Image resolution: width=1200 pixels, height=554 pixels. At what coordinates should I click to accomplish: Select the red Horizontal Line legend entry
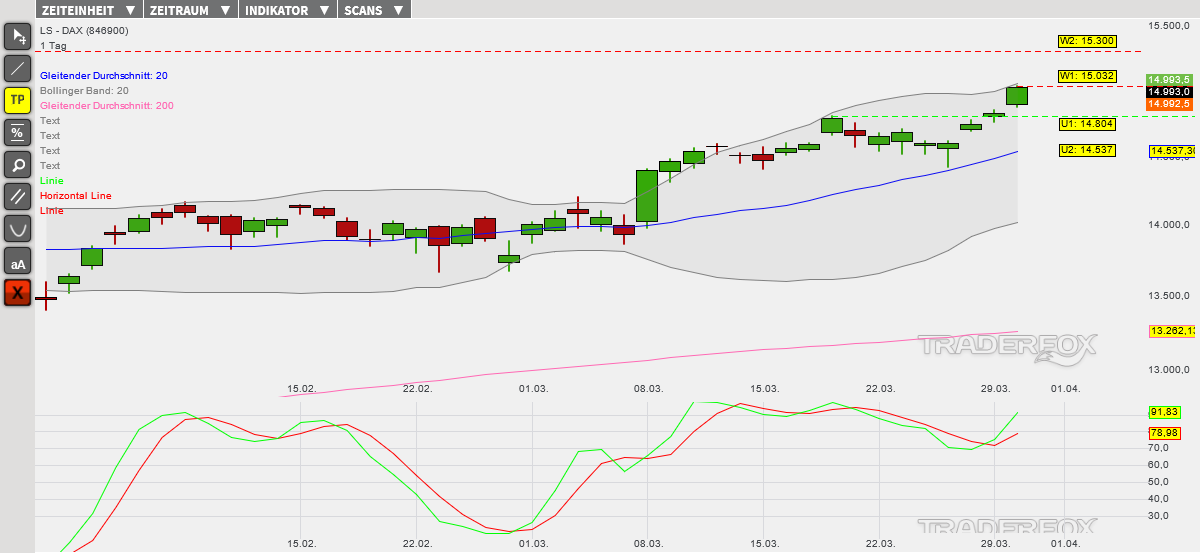click(75, 196)
